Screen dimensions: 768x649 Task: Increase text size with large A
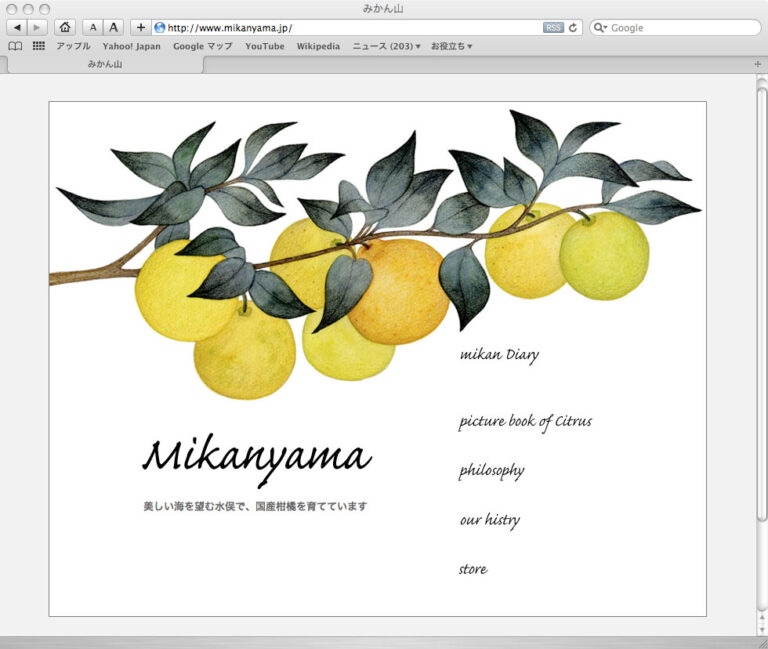click(x=113, y=27)
